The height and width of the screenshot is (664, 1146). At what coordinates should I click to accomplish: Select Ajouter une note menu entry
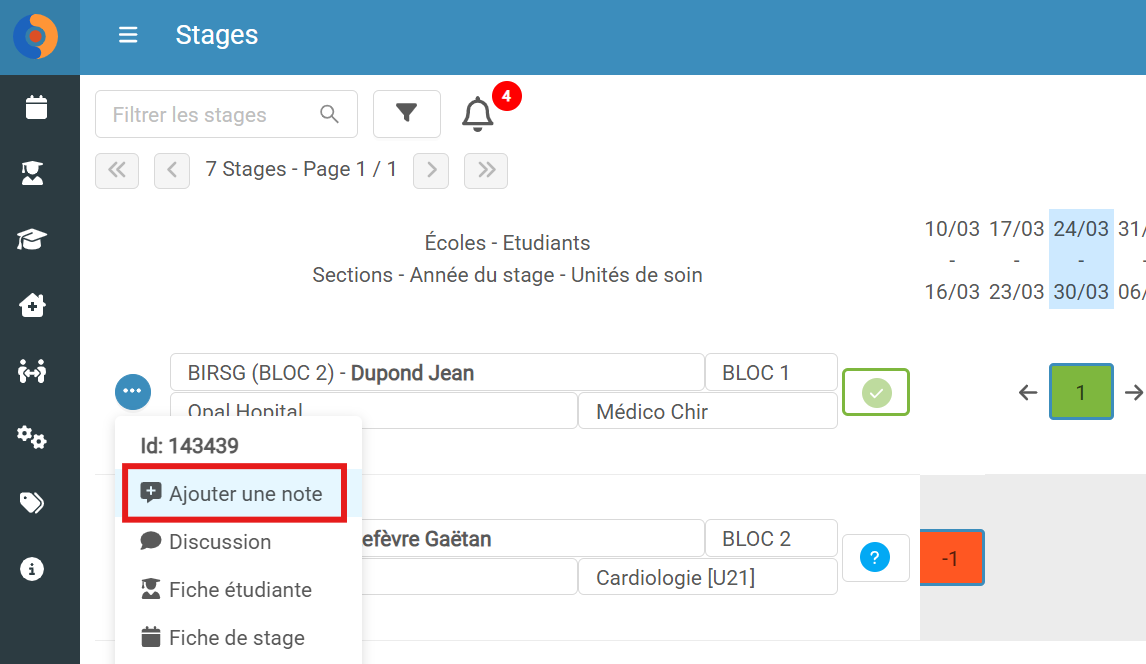point(234,494)
